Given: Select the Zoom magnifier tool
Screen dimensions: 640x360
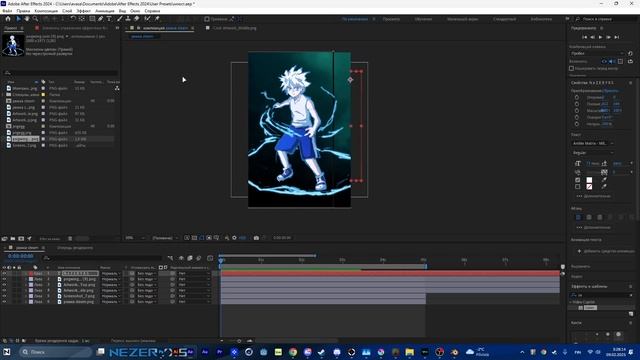Looking at the screenshot, I should point(36,19).
